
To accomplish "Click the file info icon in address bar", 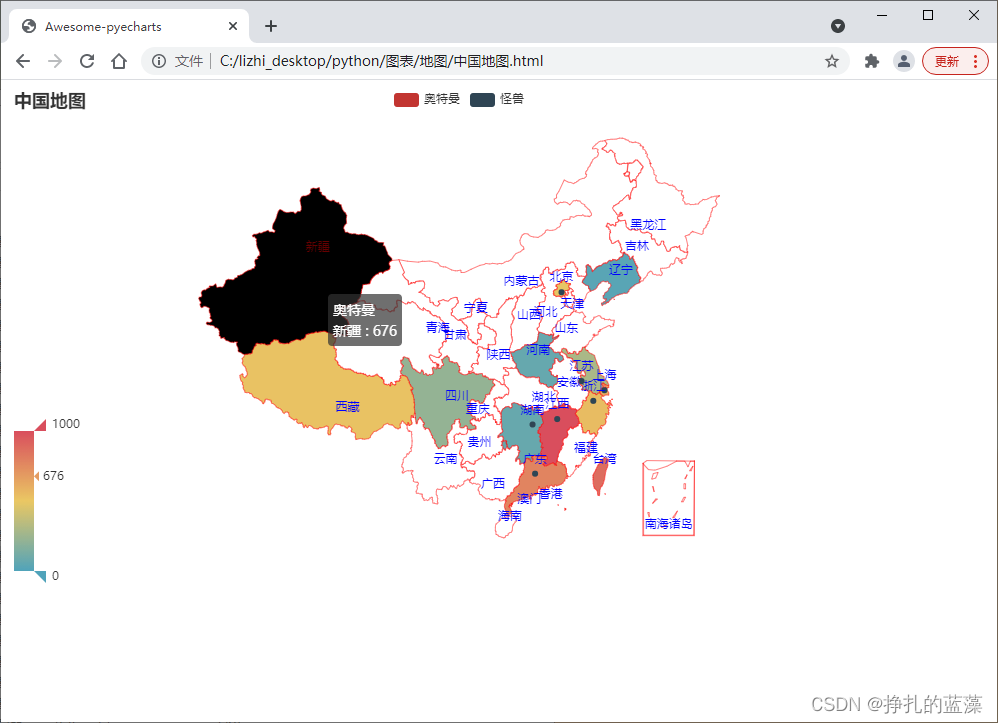I will click(x=158, y=61).
